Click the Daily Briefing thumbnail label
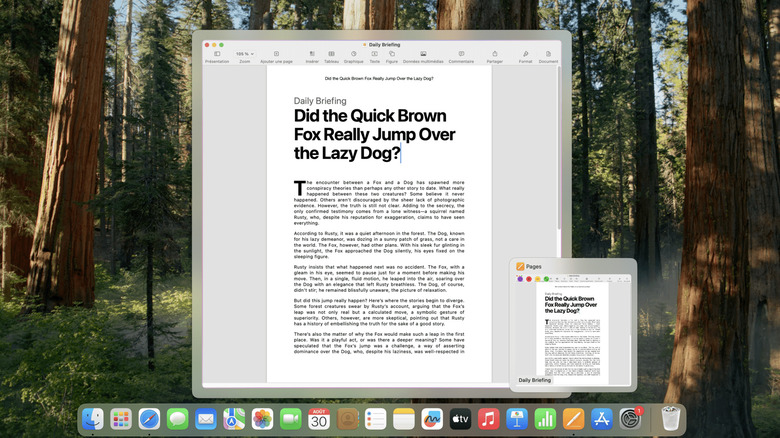The width and height of the screenshot is (780, 438). point(534,380)
